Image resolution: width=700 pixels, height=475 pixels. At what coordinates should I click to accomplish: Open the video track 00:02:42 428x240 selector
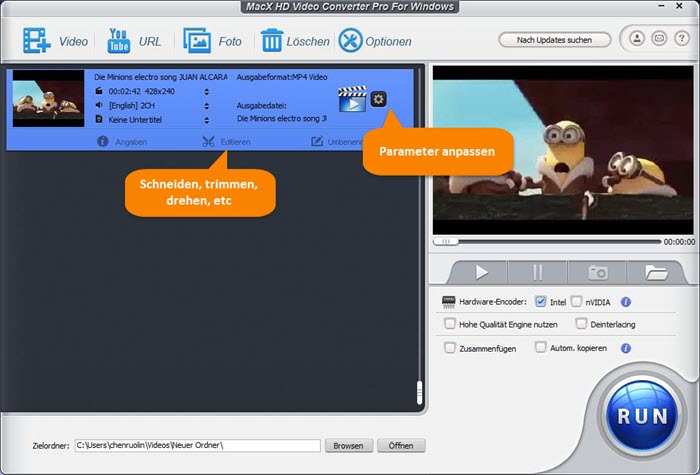click(206, 92)
